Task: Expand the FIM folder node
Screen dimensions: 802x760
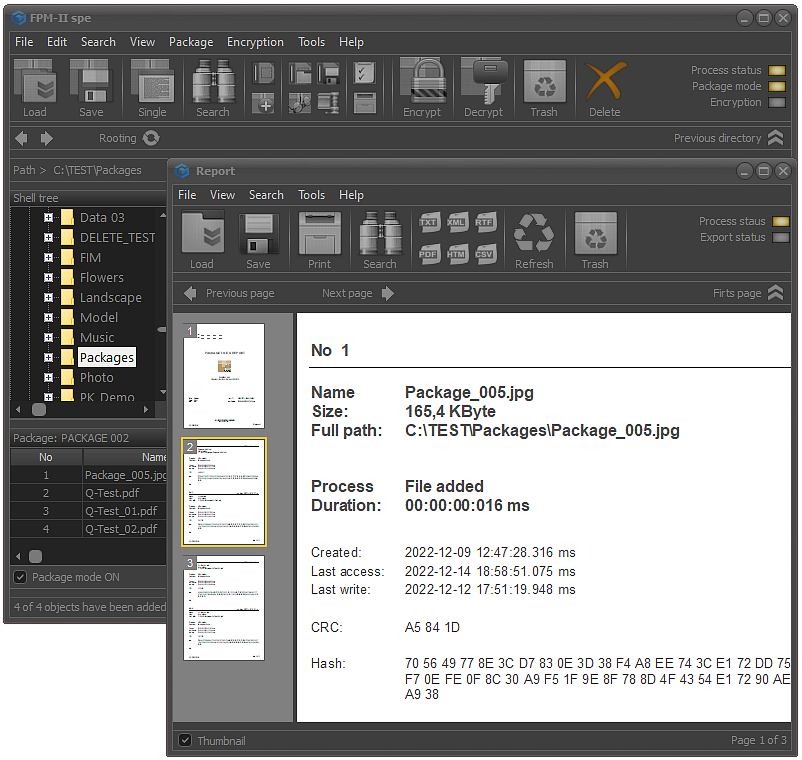Action: tap(48, 258)
